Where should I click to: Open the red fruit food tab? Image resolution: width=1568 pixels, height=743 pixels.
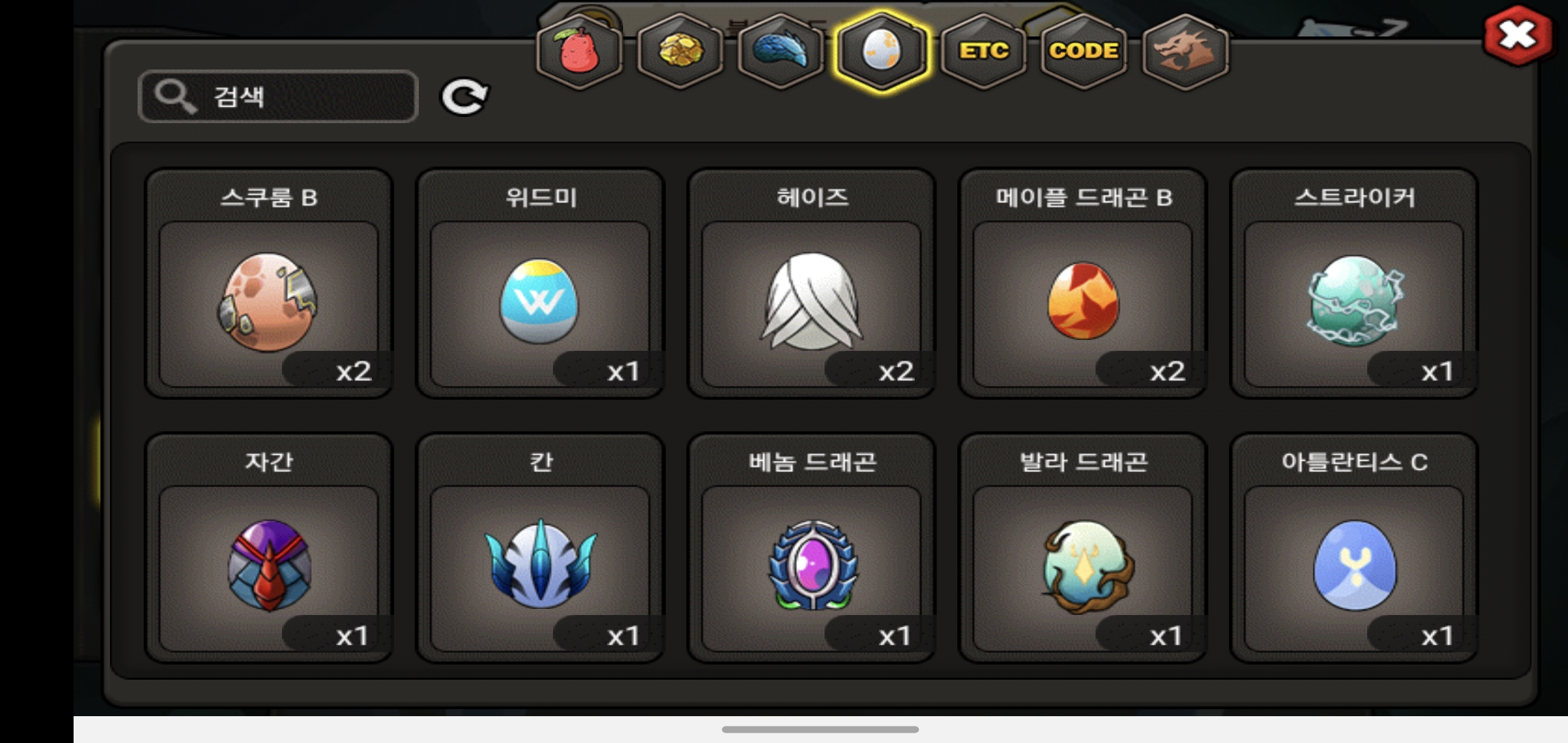580,52
